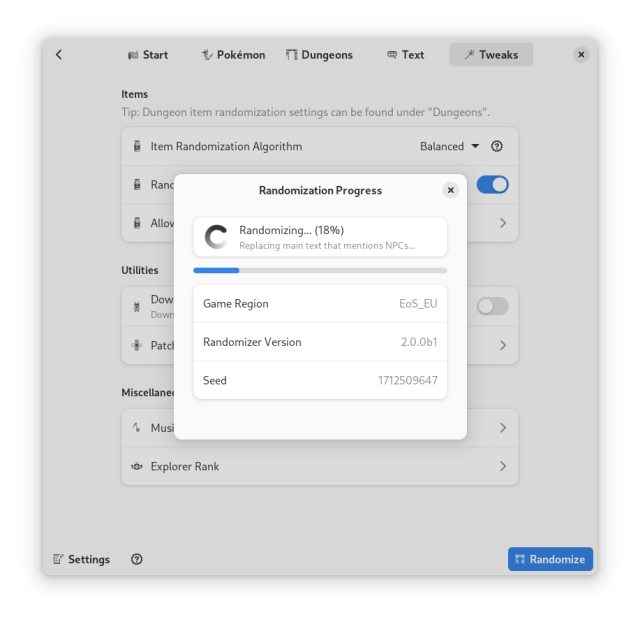The height and width of the screenshot is (622, 640).
Task: Click the Item Randomization Algorithm row icon
Action: (137, 146)
